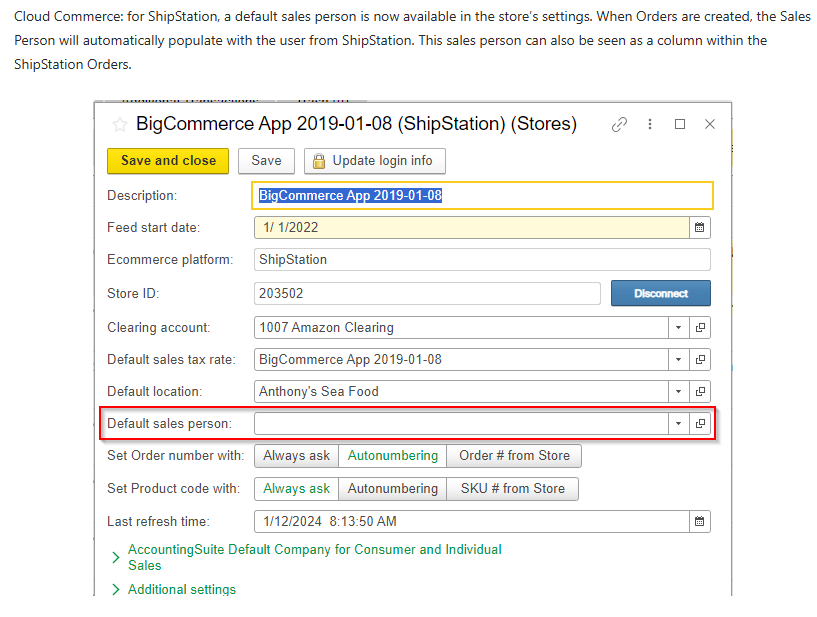The image size is (817, 617).
Task: Maximize the BigCommerce App store window
Action: 680,124
